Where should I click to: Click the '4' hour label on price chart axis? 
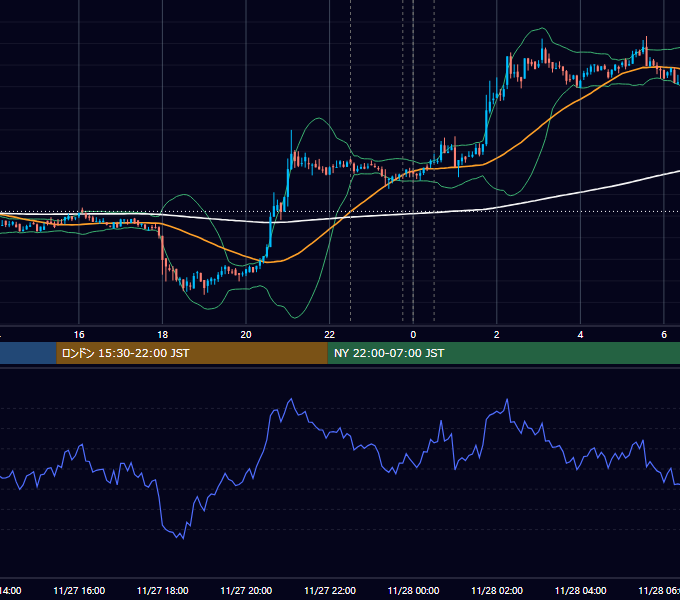tap(580, 335)
